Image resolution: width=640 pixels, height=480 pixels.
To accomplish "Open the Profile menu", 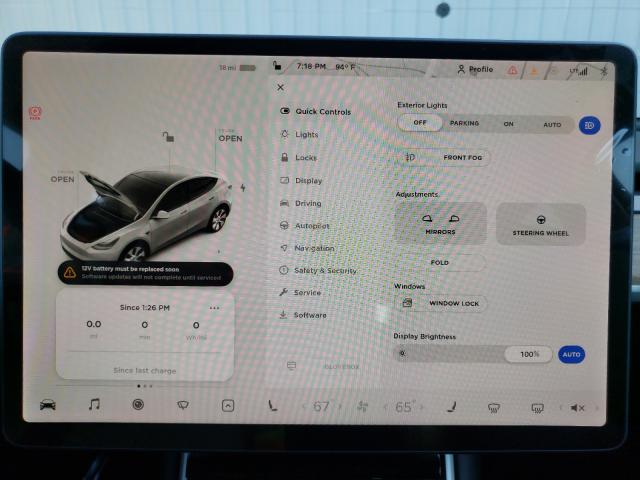I will (x=475, y=69).
